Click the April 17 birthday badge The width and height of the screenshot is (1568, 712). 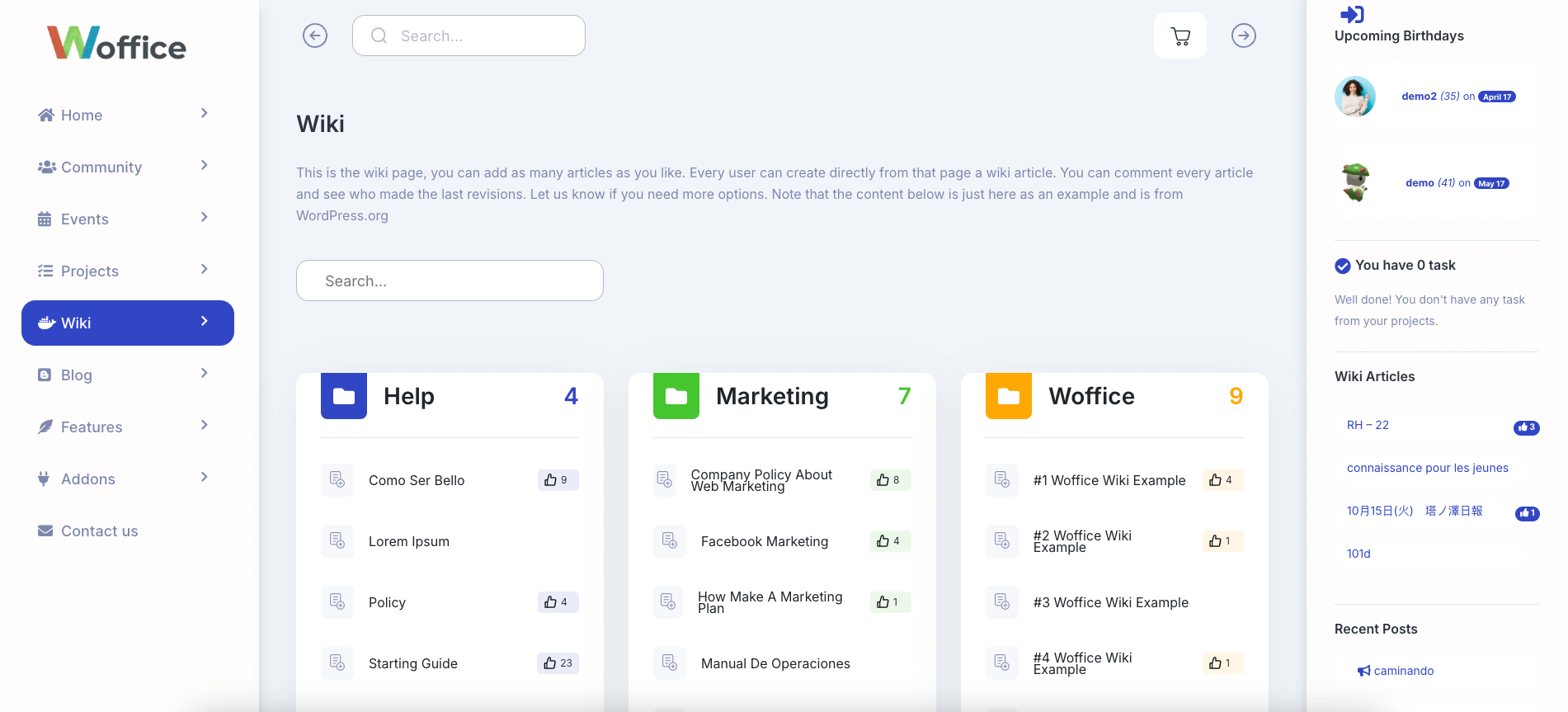(1497, 97)
